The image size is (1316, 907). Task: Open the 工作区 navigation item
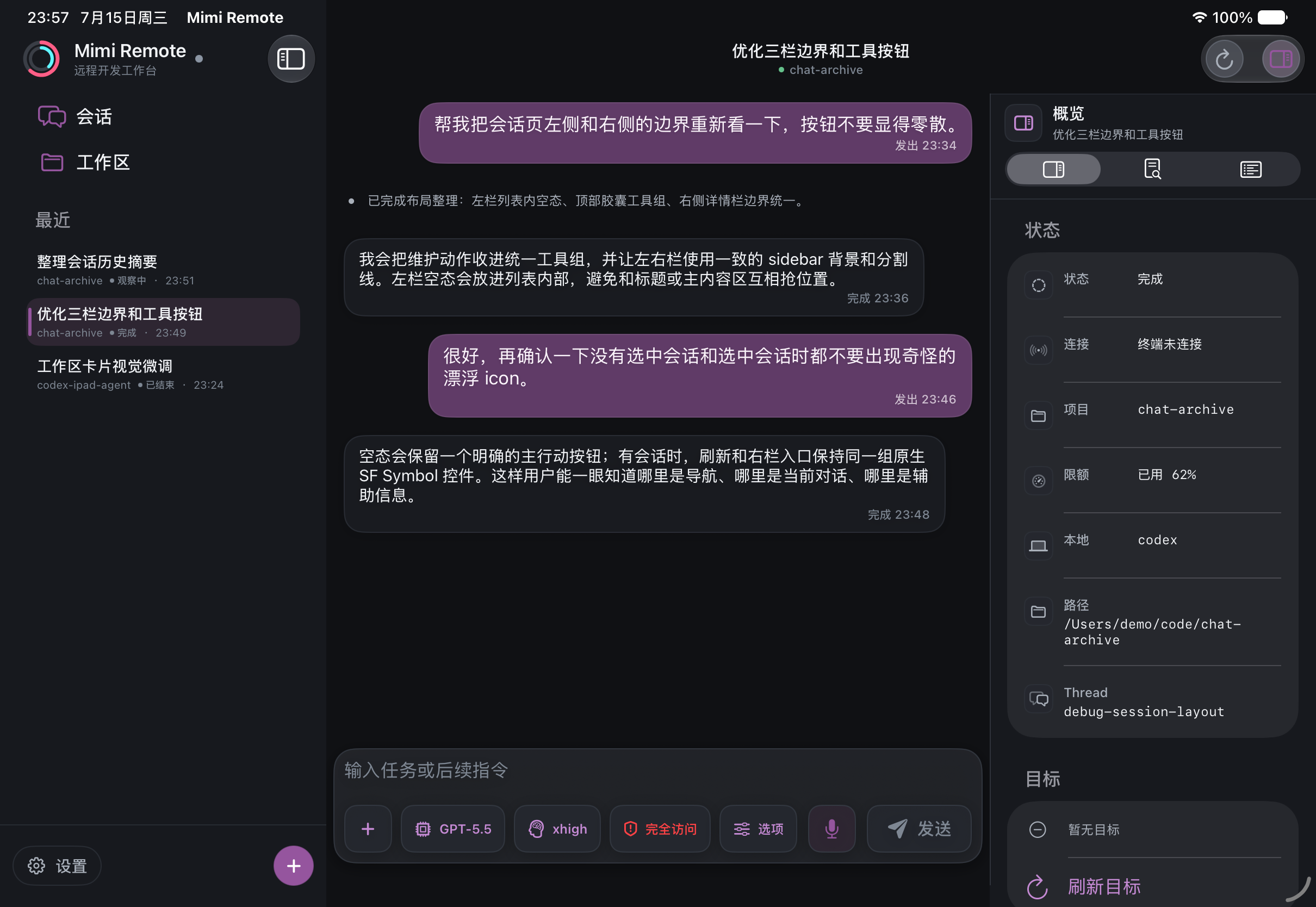point(163,163)
